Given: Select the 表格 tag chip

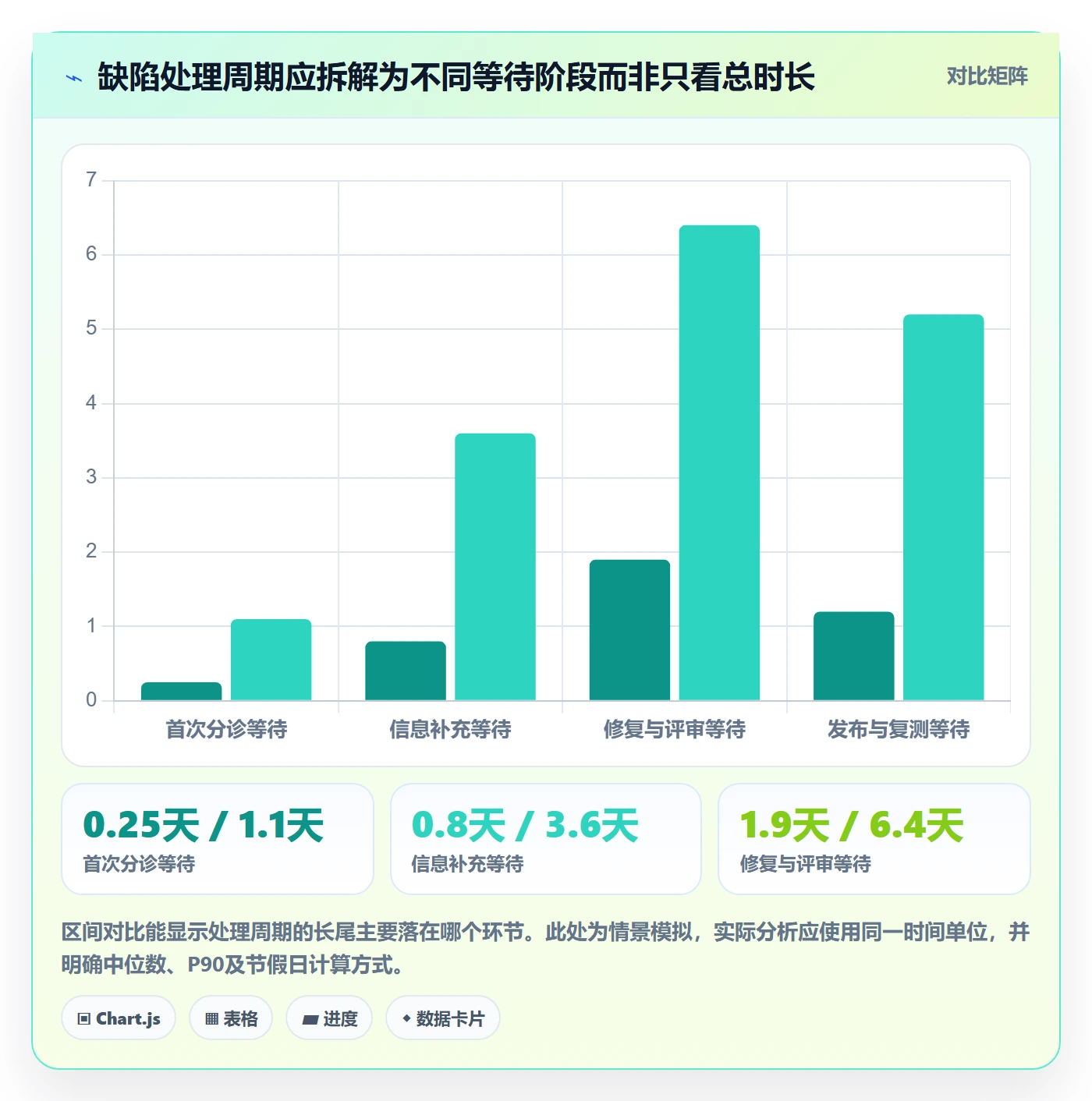Looking at the screenshot, I should 231,1018.
